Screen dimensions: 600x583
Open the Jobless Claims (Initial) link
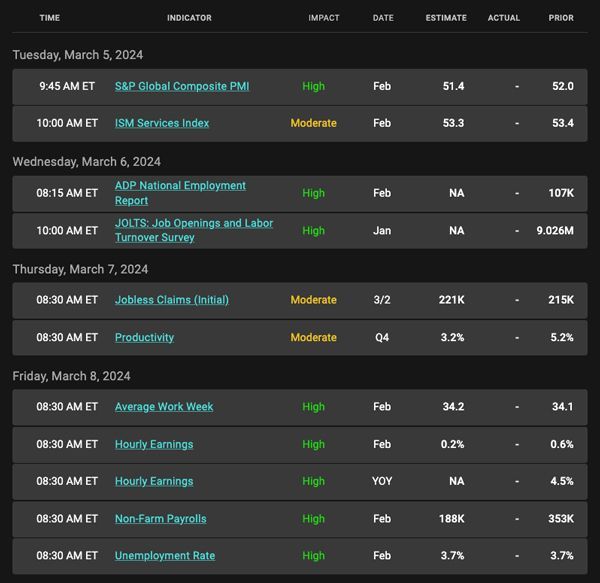172,300
